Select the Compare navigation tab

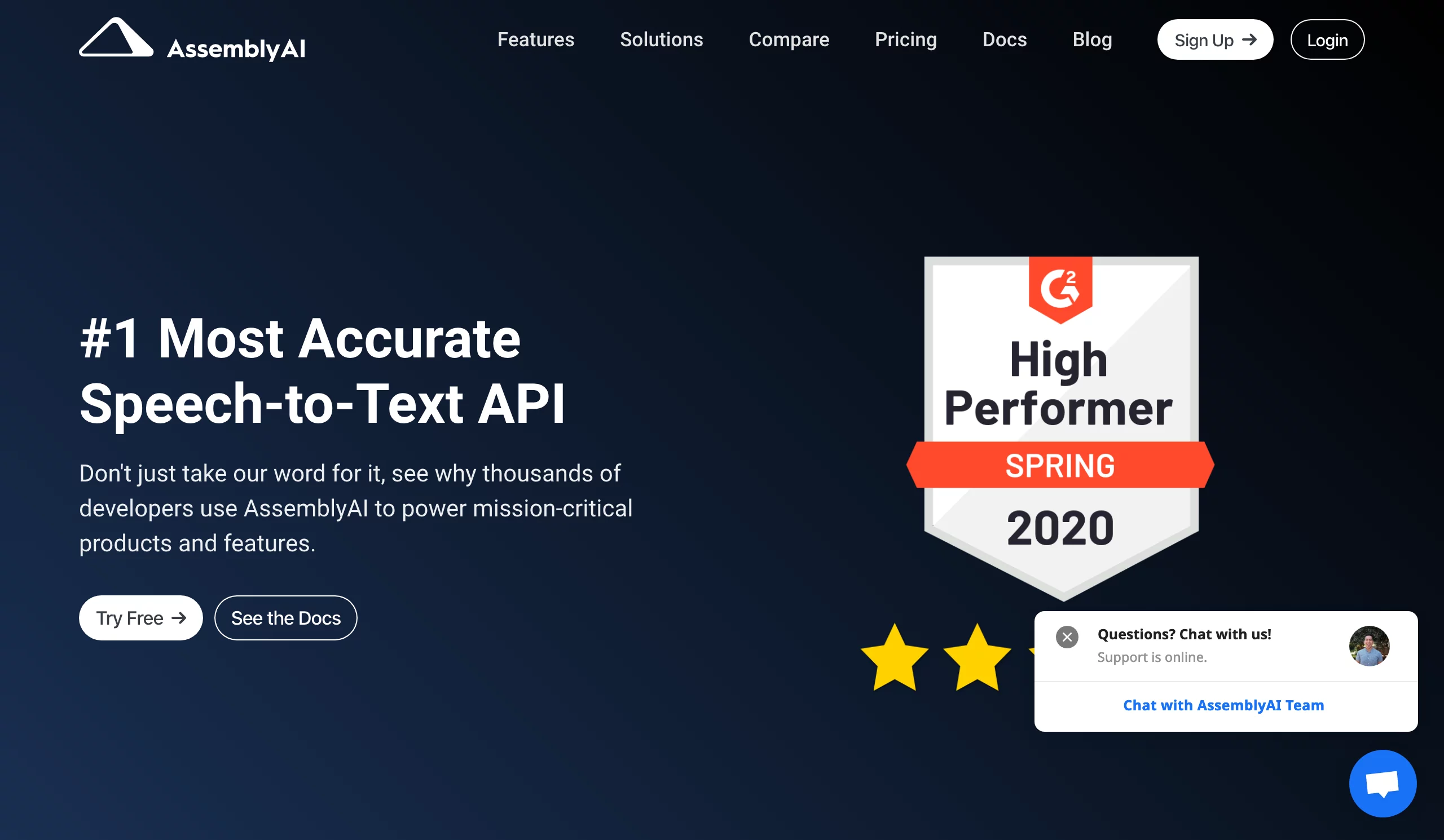click(789, 40)
